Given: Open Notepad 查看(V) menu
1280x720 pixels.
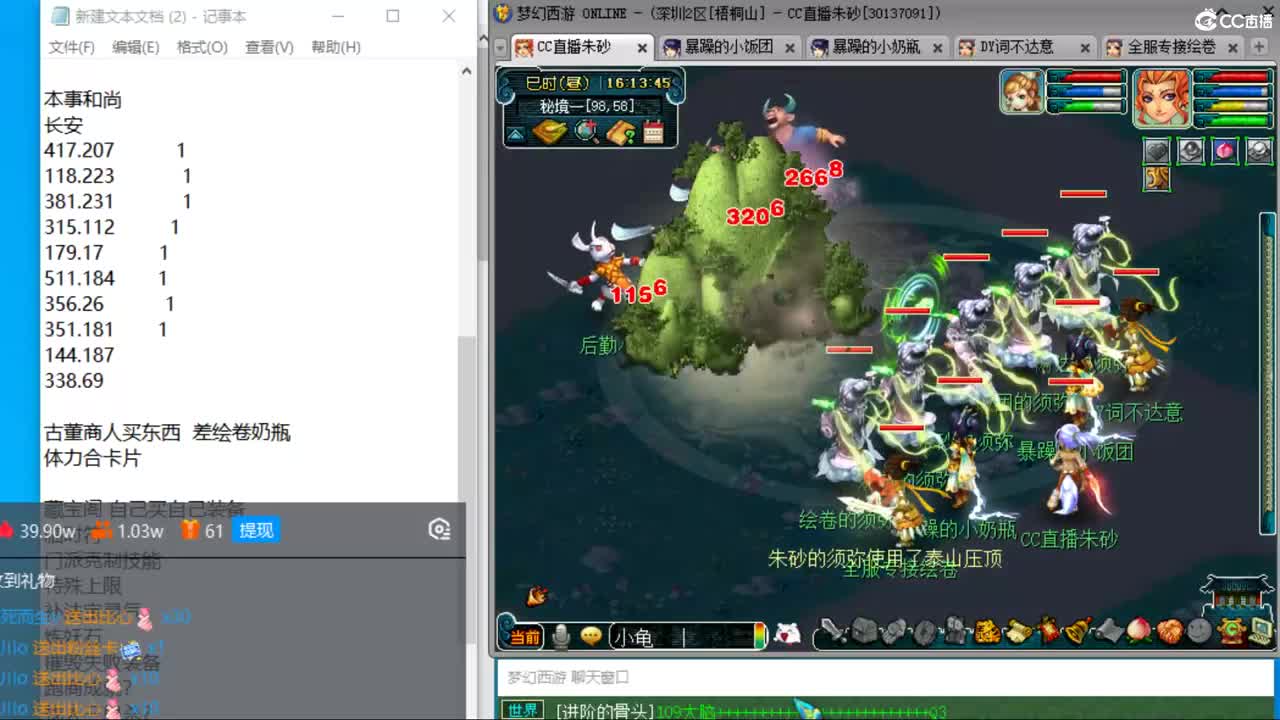Looking at the screenshot, I should [x=269, y=47].
